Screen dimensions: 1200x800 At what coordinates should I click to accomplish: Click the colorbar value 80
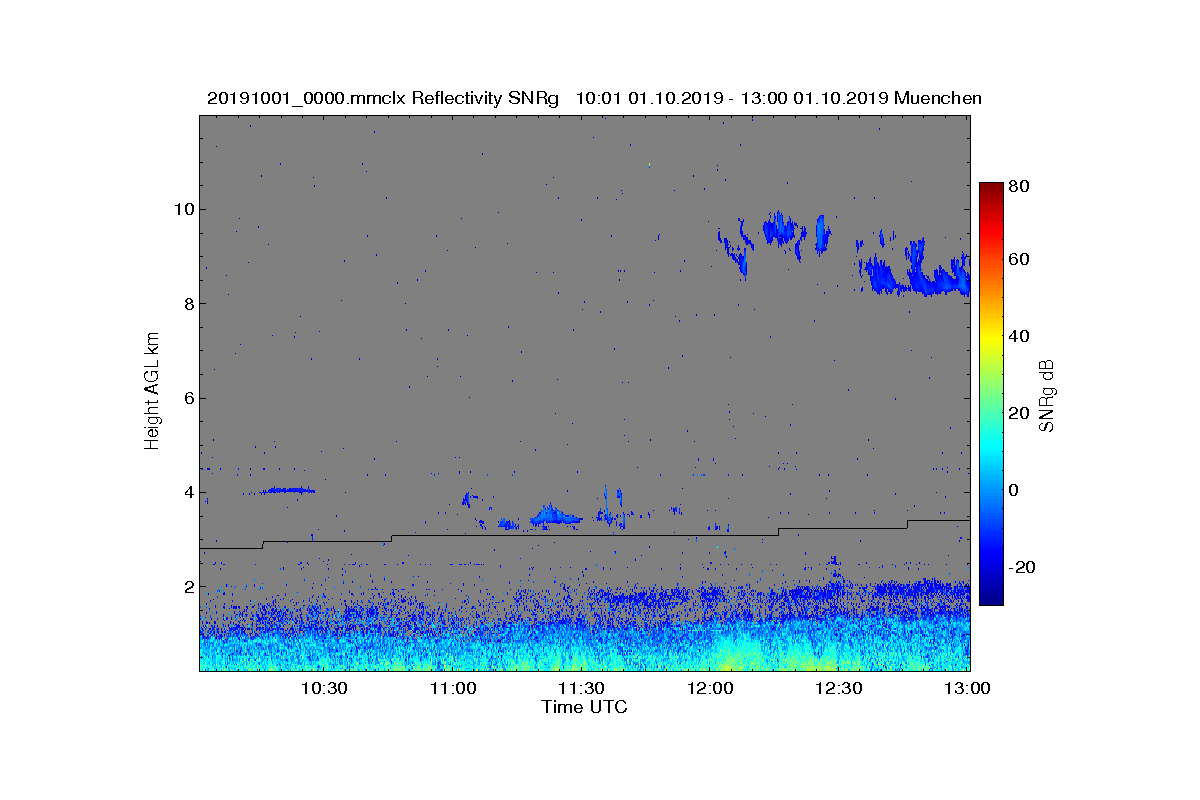[1021, 186]
